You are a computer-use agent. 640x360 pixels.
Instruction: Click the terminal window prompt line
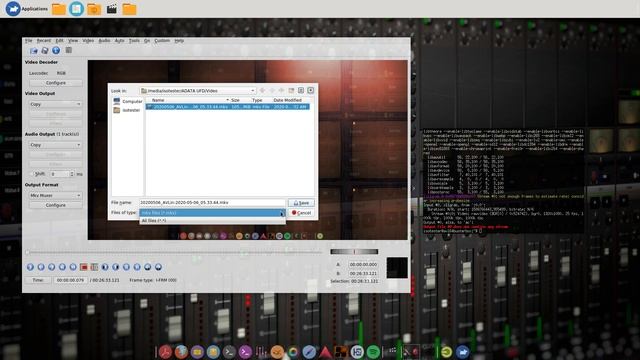point(453,231)
